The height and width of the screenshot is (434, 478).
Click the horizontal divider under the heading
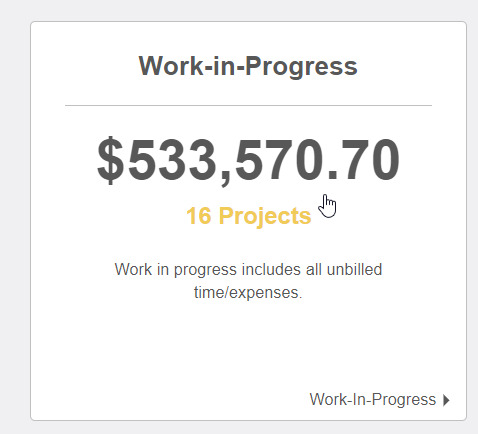(248, 105)
